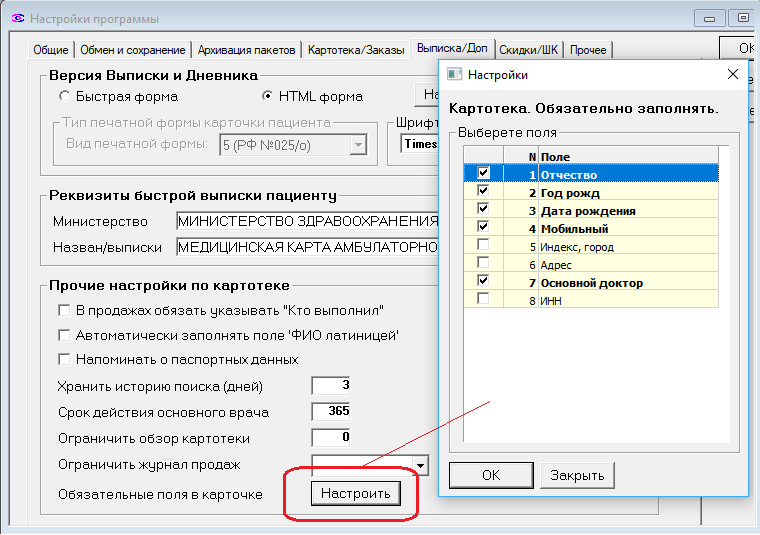760x535 pixels.
Task: Select the Мобильный row text
Action: coord(575,229)
